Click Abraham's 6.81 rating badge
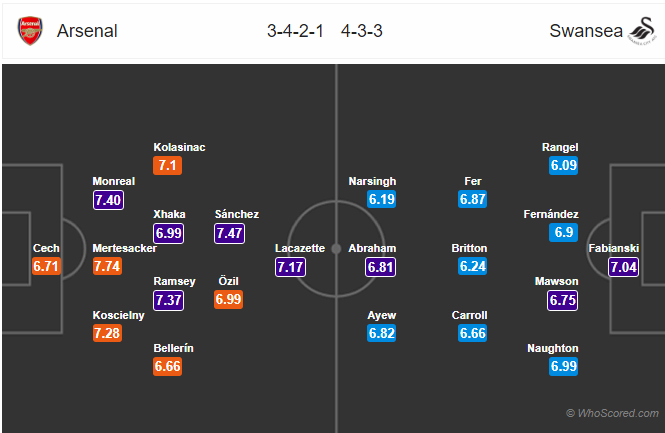 click(x=382, y=266)
